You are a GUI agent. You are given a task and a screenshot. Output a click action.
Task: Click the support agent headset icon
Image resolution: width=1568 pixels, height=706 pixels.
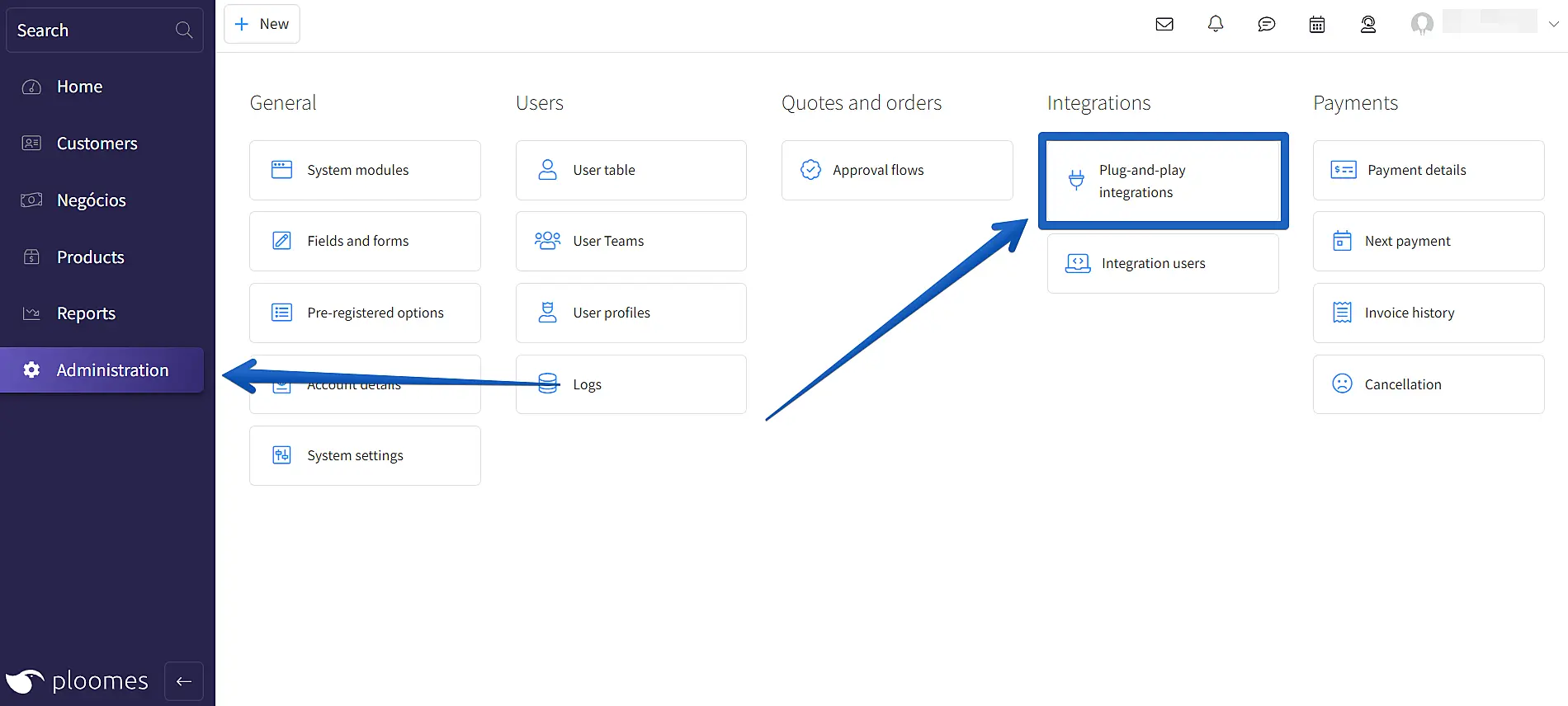click(x=1368, y=25)
